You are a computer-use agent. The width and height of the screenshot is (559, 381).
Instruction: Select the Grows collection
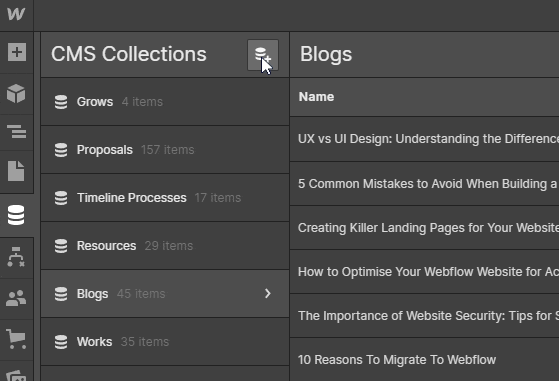point(165,102)
